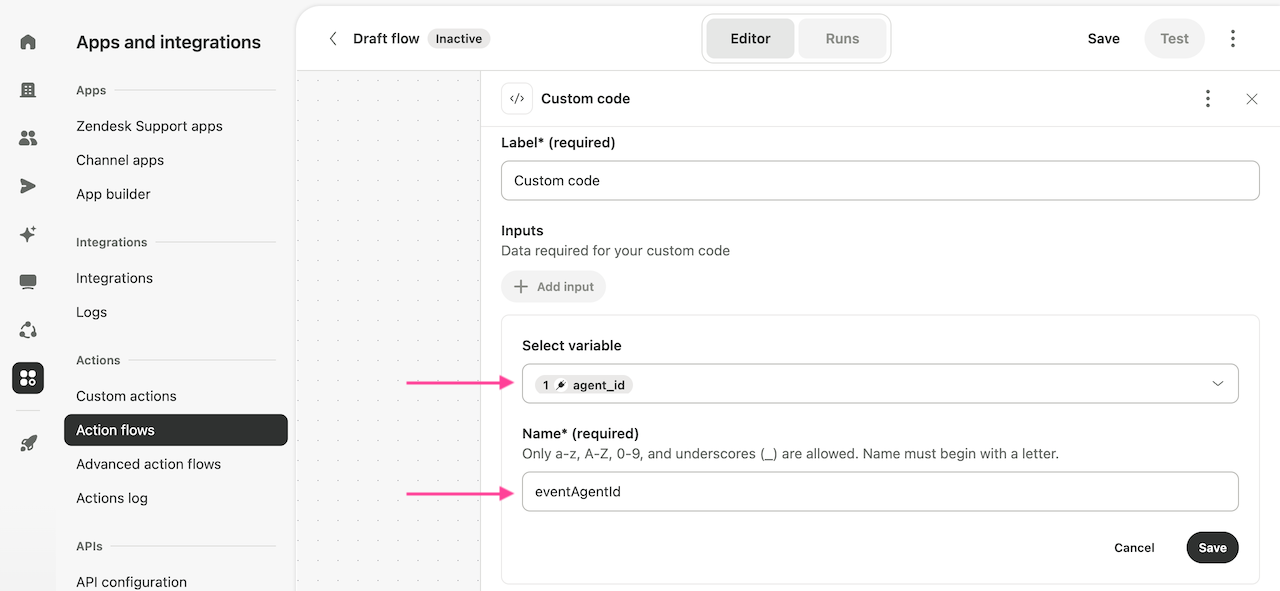Image resolution: width=1280 pixels, height=591 pixels.
Task: Open Actions log
Action: point(112,498)
